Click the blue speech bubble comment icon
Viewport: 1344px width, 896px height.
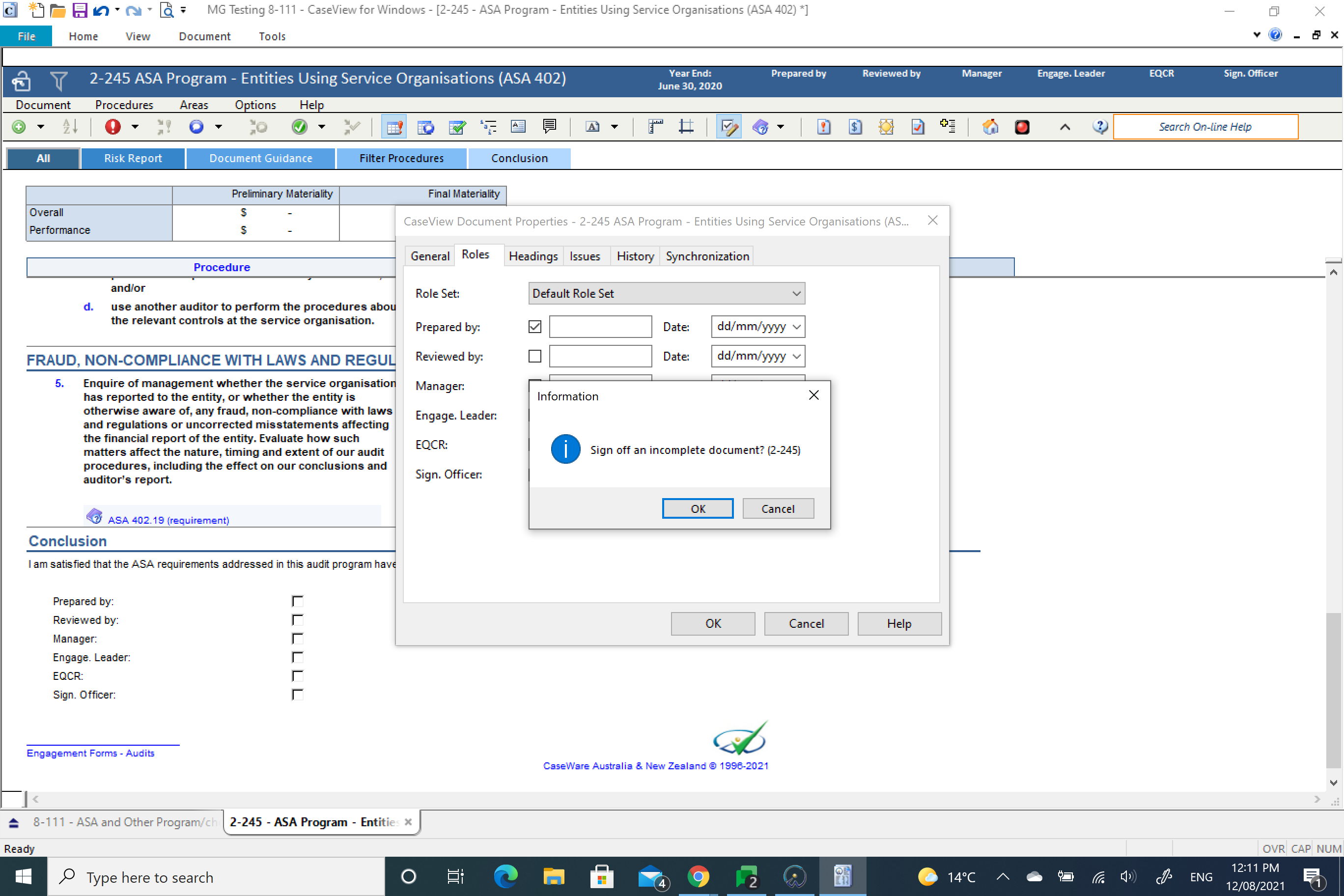click(x=196, y=127)
